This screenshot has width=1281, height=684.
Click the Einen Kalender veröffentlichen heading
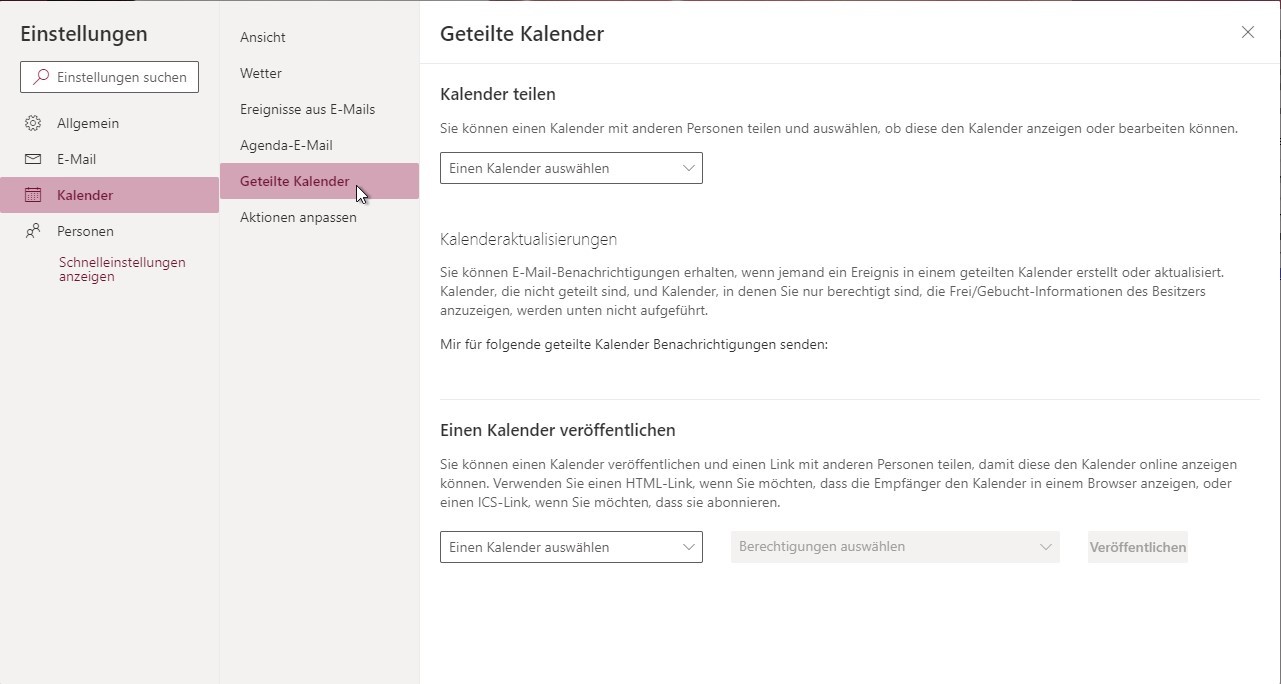(558, 430)
